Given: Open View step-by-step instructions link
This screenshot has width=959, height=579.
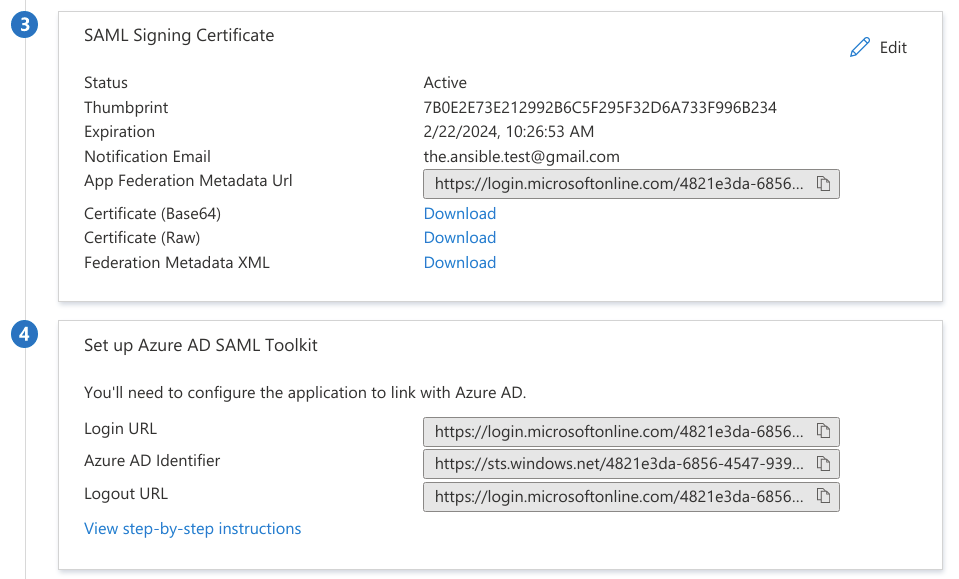Looking at the screenshot, I should [x=192, y=528].
